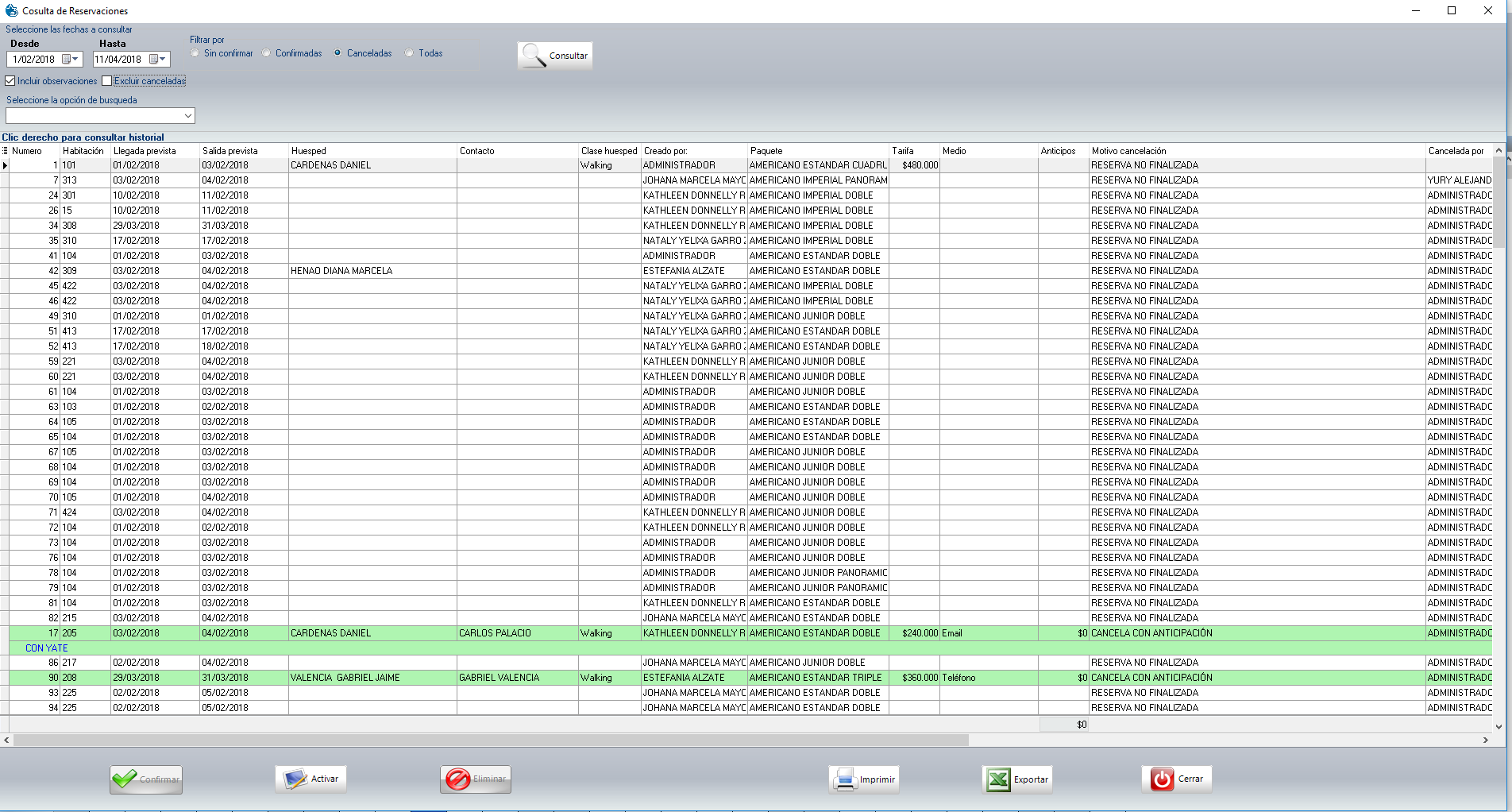Screen dimensions: 1512x812
Task: Click the red power Cerrar icon
Action: 1162,779
